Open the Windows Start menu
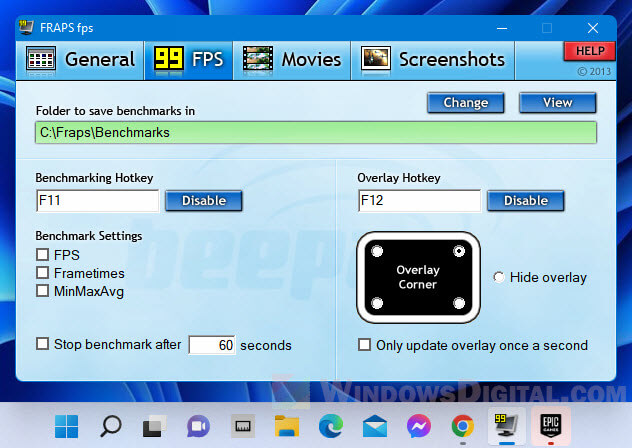The image size is (632, 448). point(67,426)
